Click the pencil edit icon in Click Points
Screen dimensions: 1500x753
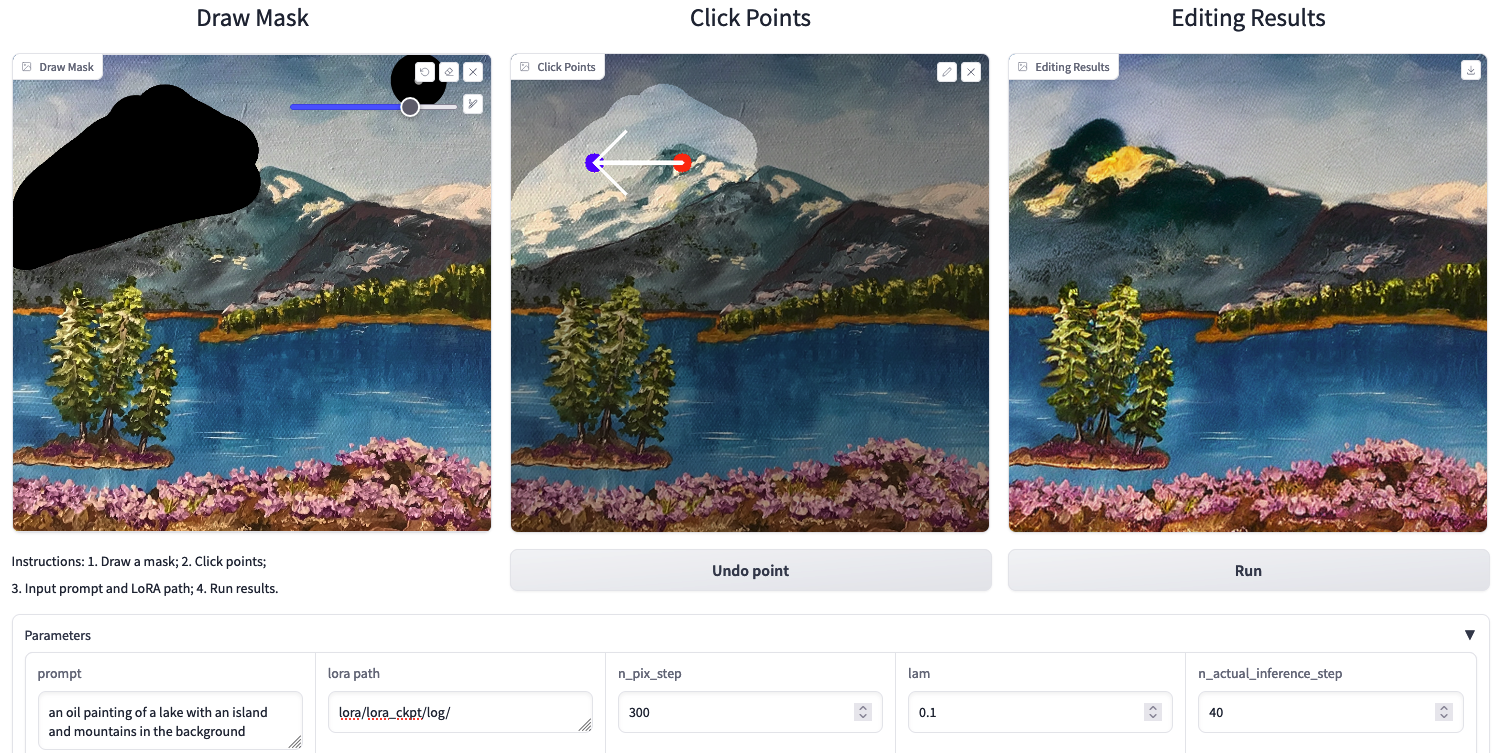click(x=947, y=72)
